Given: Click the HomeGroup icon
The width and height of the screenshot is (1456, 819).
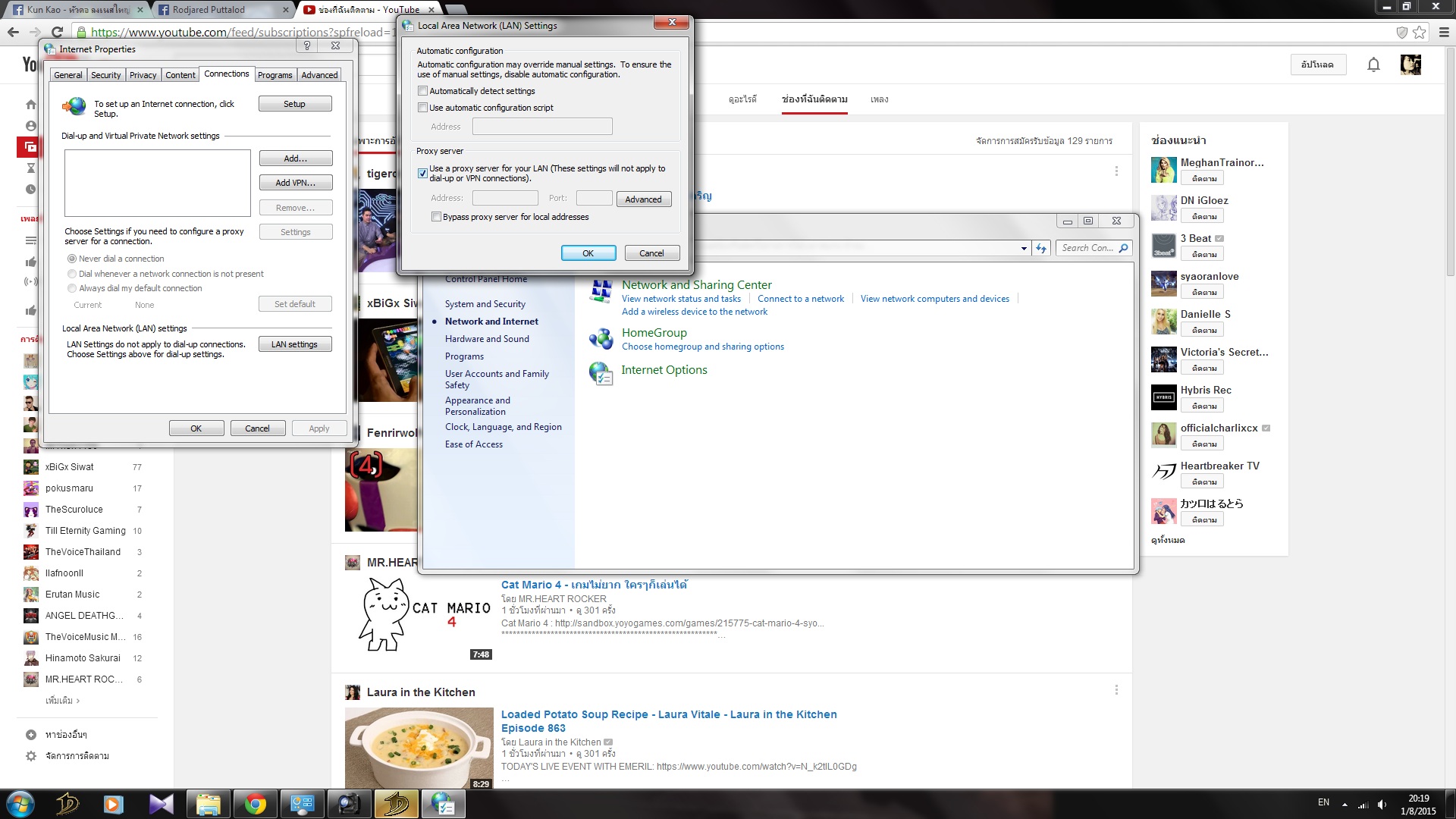Looking at the screenshot, I should (x=601, y=338).
